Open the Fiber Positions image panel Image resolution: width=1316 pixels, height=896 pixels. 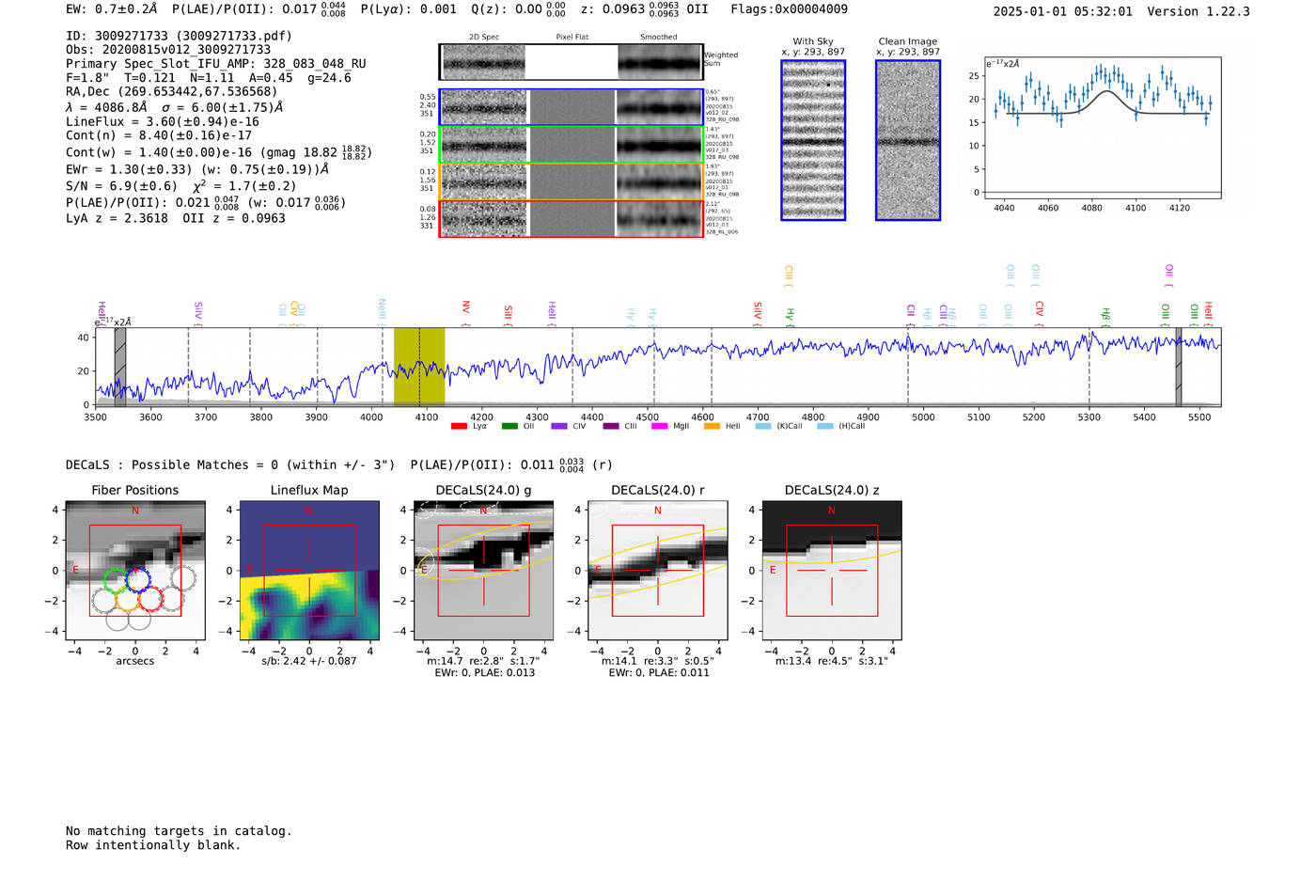coord(135,571)
